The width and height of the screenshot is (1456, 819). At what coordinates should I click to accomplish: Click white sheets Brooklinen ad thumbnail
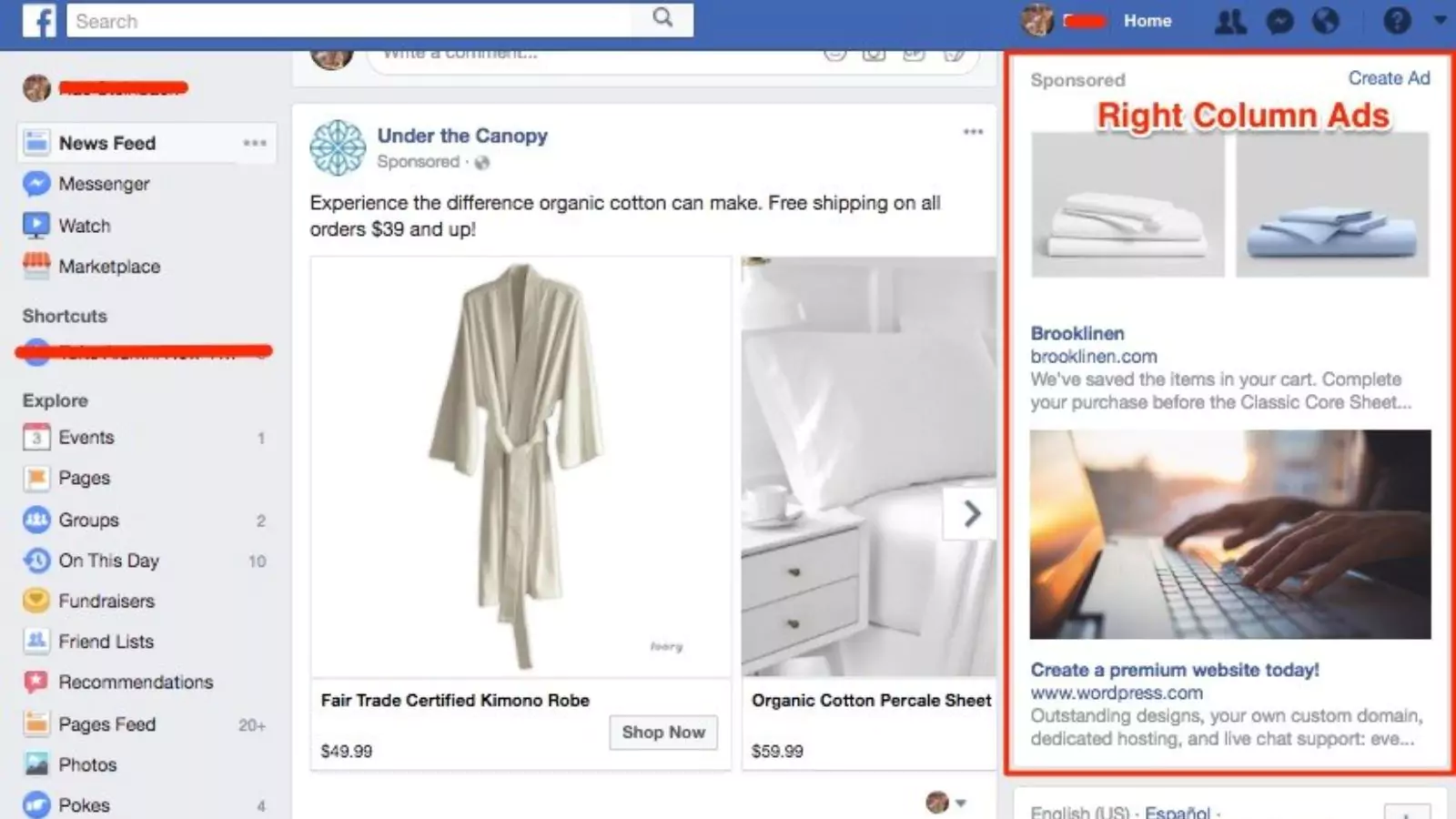point(1127,205)
